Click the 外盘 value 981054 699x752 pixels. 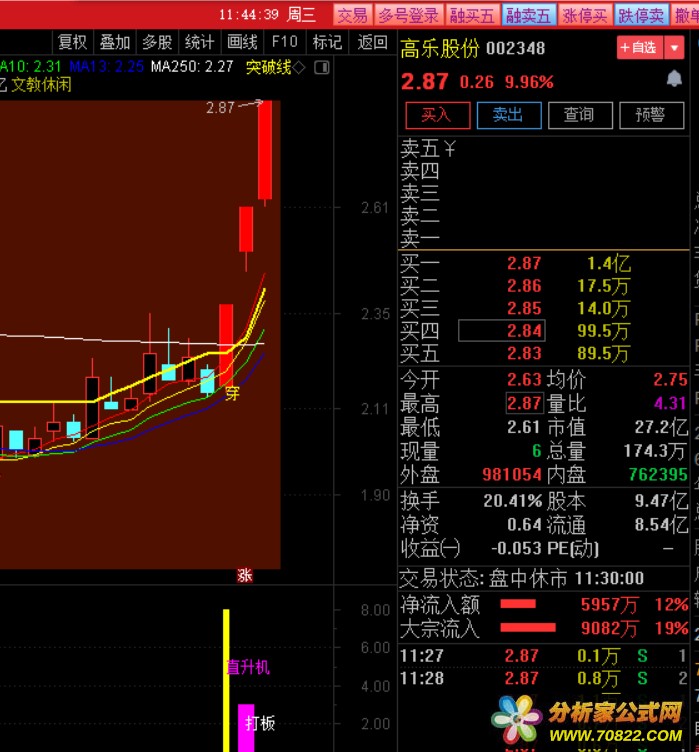pos(512,475)
